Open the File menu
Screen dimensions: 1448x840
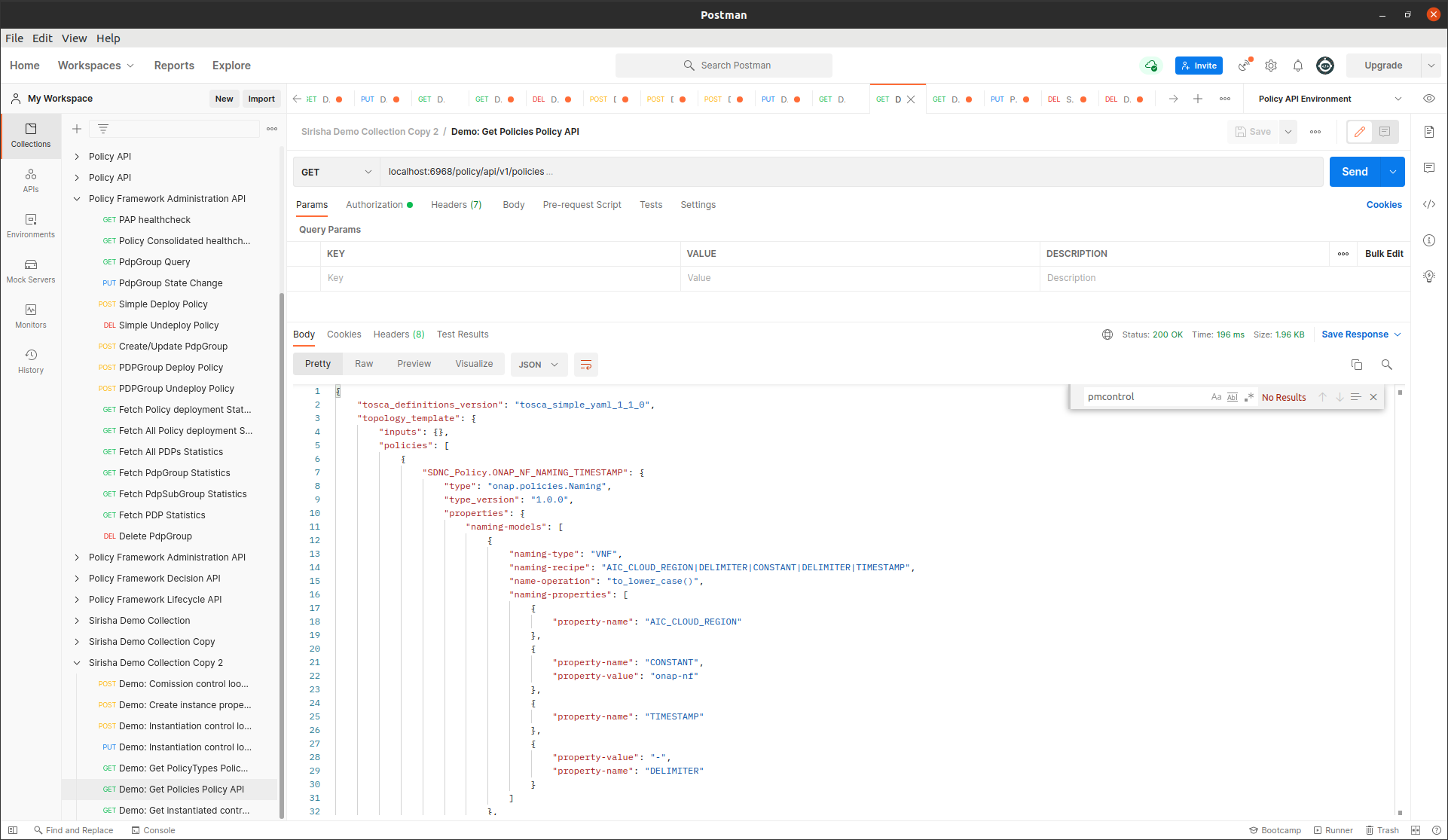14,38
